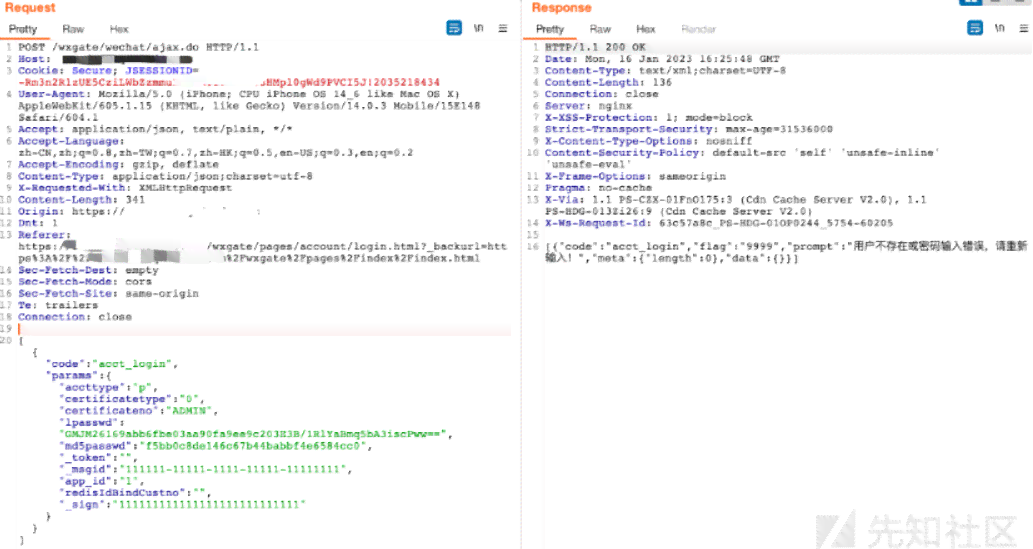Click the Pragma: no-cache header
Screen dimensions: 1033x549
tap(598, 188)
